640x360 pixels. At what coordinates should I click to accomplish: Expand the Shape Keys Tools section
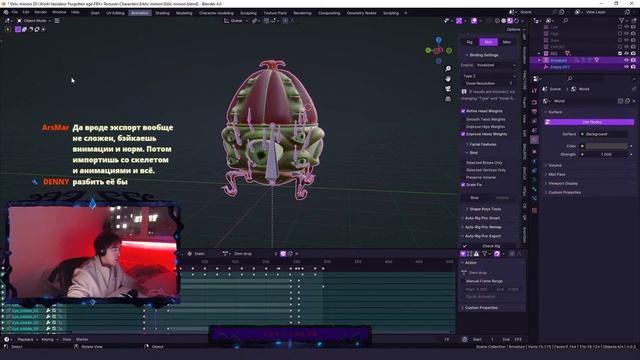[x=484, y=209]
